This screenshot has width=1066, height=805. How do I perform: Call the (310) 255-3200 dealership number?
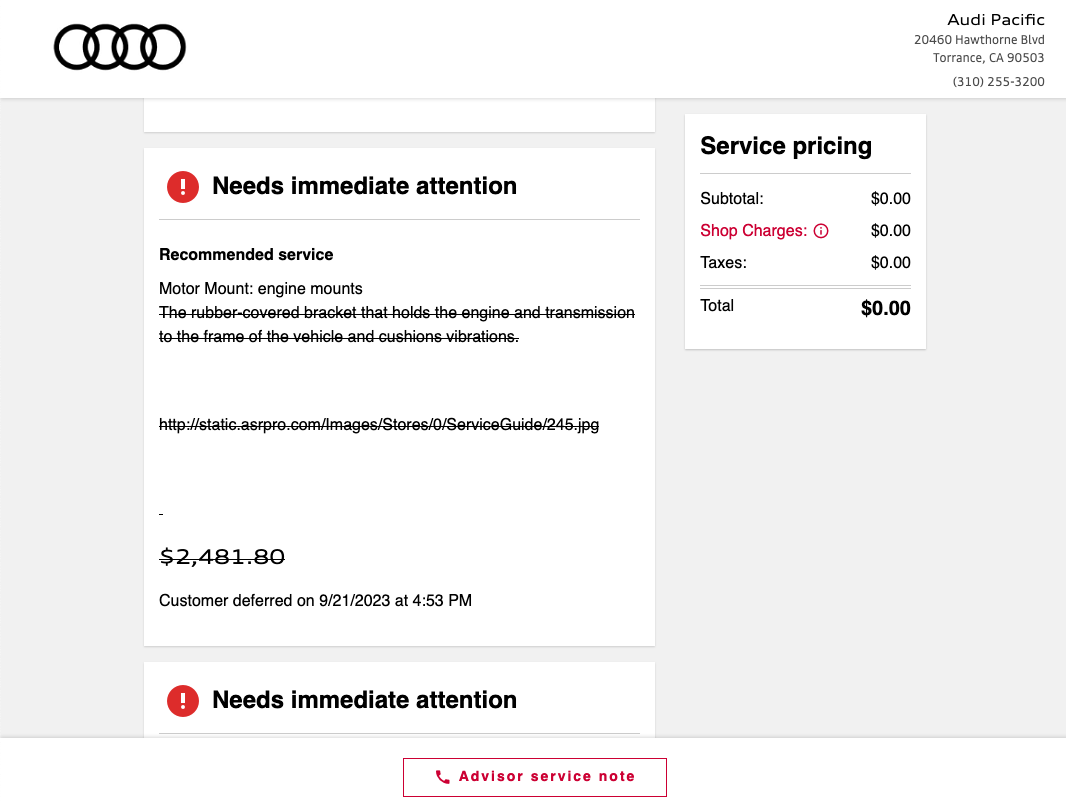(x=997, y=81)
